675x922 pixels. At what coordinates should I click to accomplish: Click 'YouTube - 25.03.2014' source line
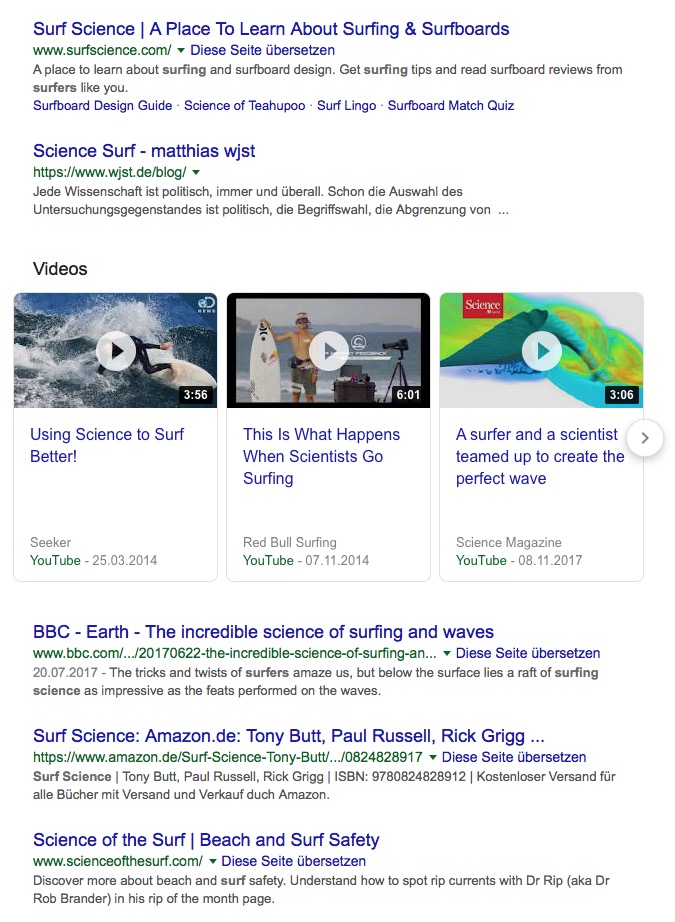[93, 560]
